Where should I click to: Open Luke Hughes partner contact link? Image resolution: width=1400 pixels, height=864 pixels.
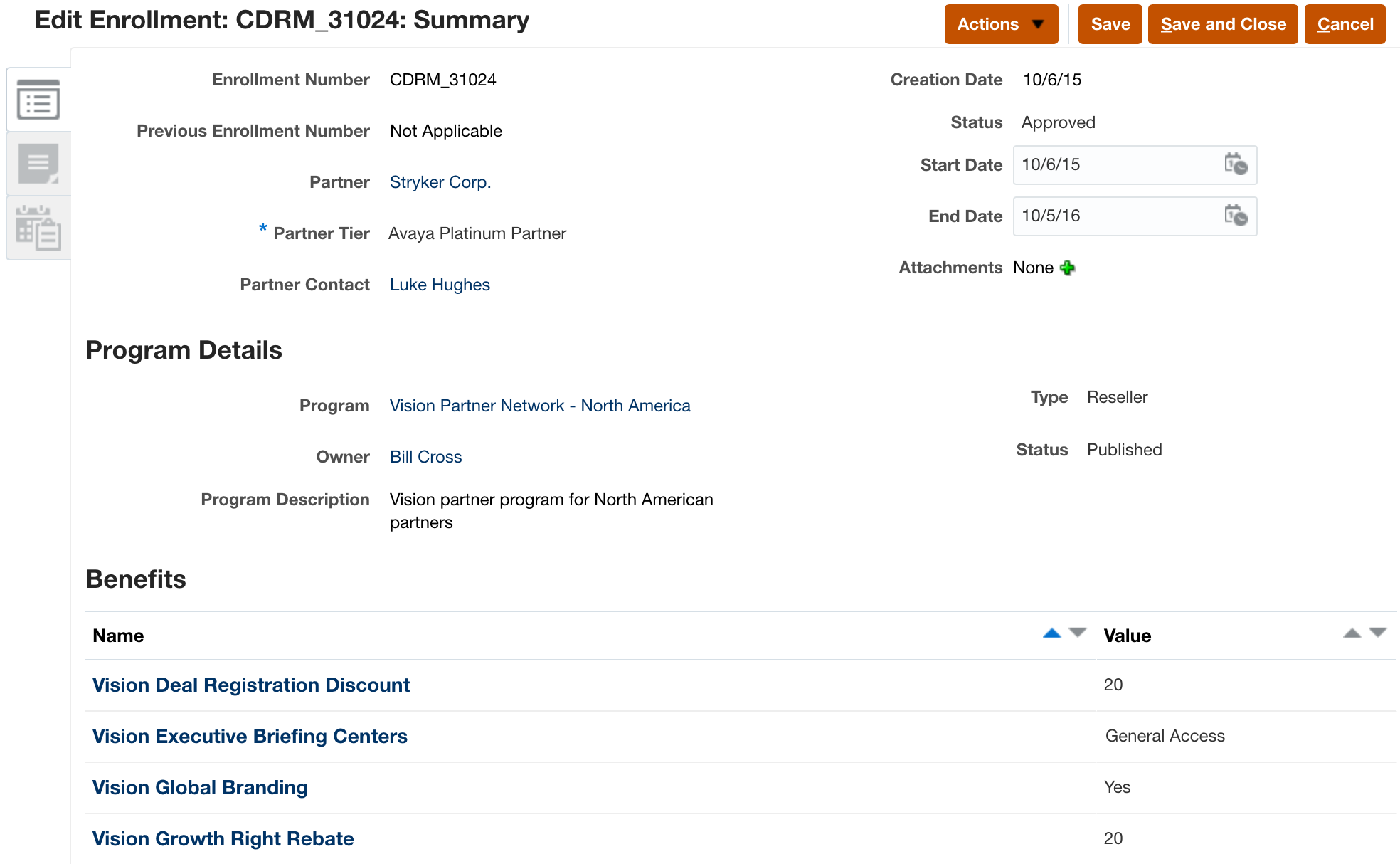(x=440, y=285)
